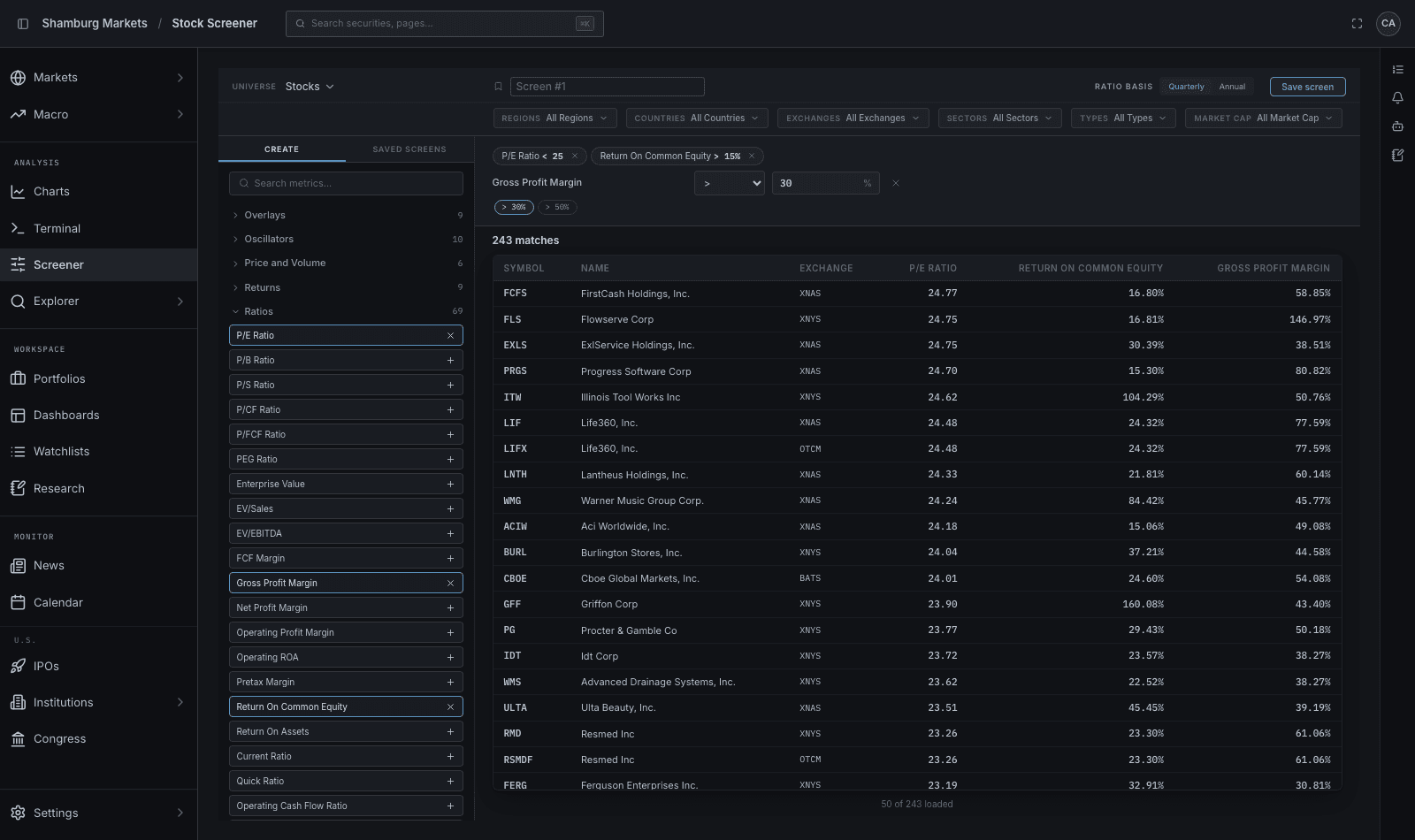
Task: Open Settings in the sidebar
Action: pos(98,813)
